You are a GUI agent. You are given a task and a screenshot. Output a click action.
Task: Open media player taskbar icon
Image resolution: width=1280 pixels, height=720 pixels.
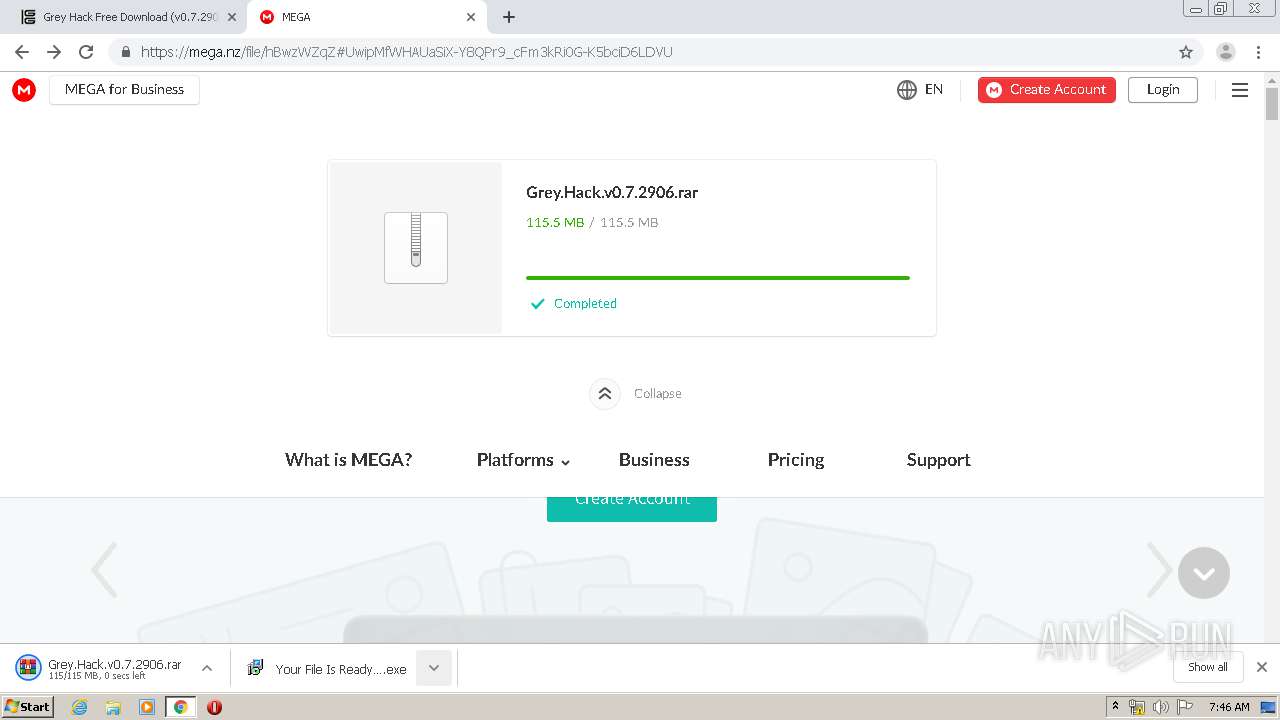[147, 707]
